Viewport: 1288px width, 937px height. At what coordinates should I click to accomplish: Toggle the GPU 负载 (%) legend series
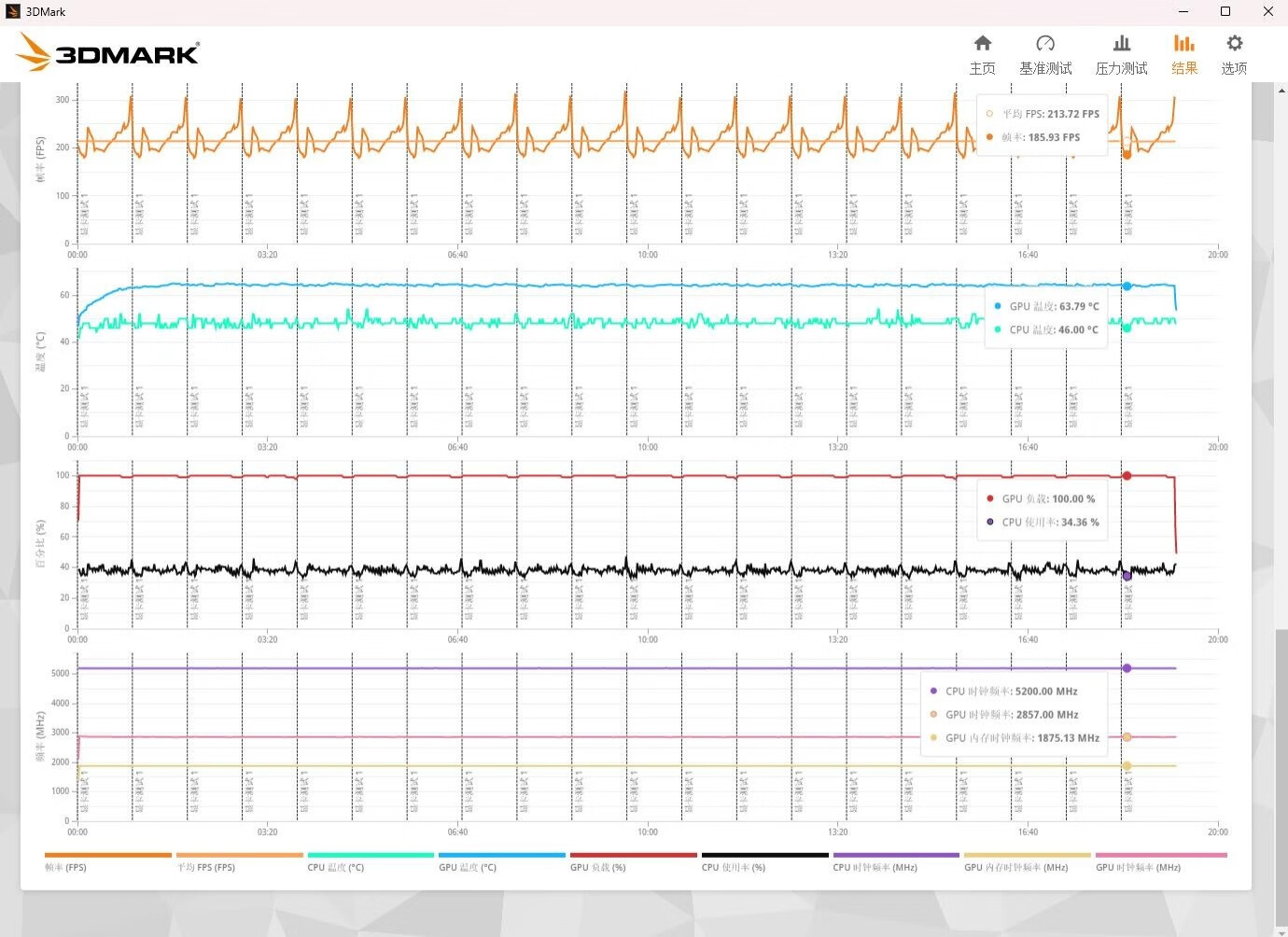634,861
